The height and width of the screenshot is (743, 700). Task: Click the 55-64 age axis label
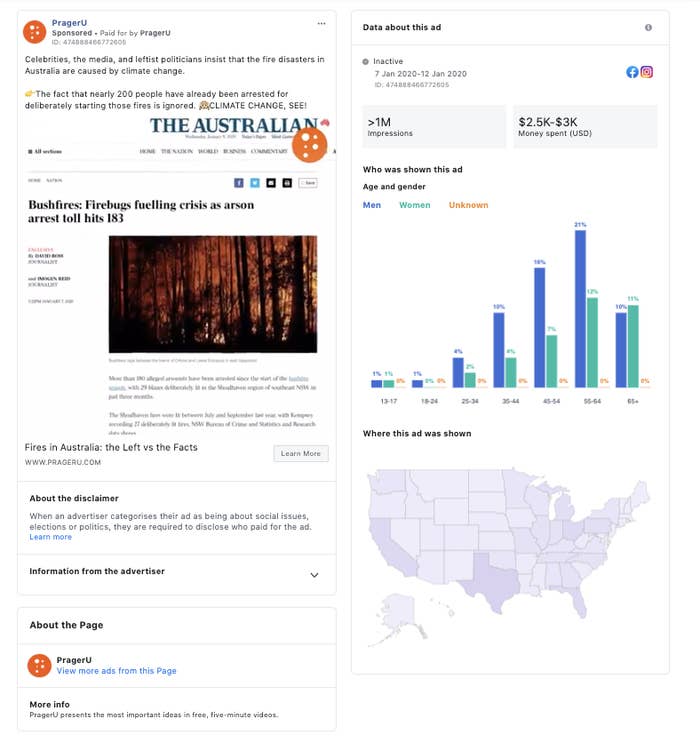tap(592, 401)
